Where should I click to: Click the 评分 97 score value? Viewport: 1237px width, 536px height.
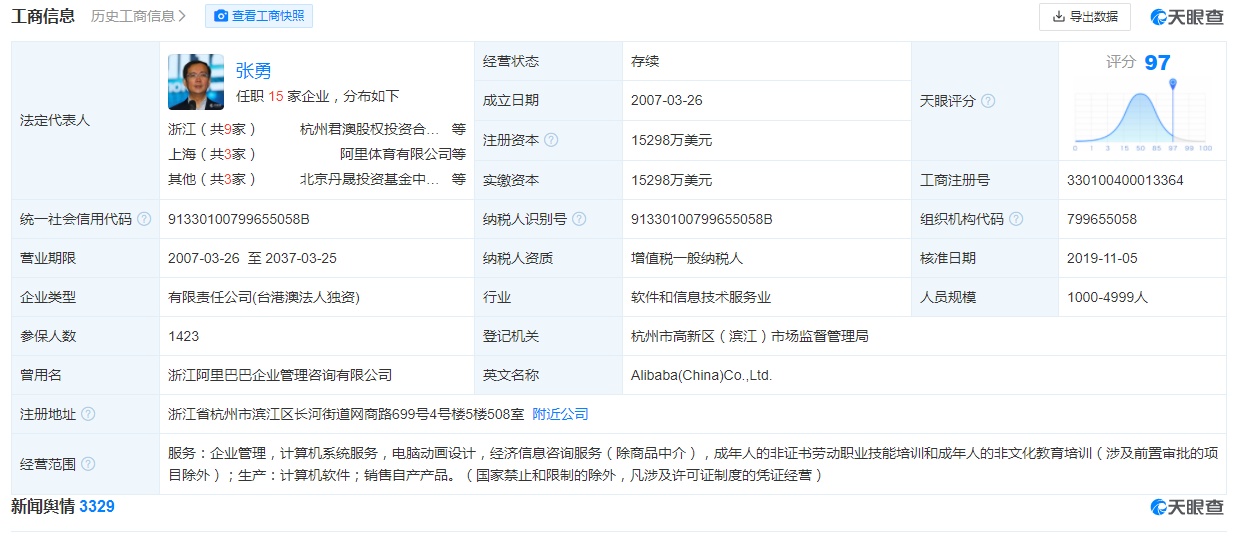1157,62
